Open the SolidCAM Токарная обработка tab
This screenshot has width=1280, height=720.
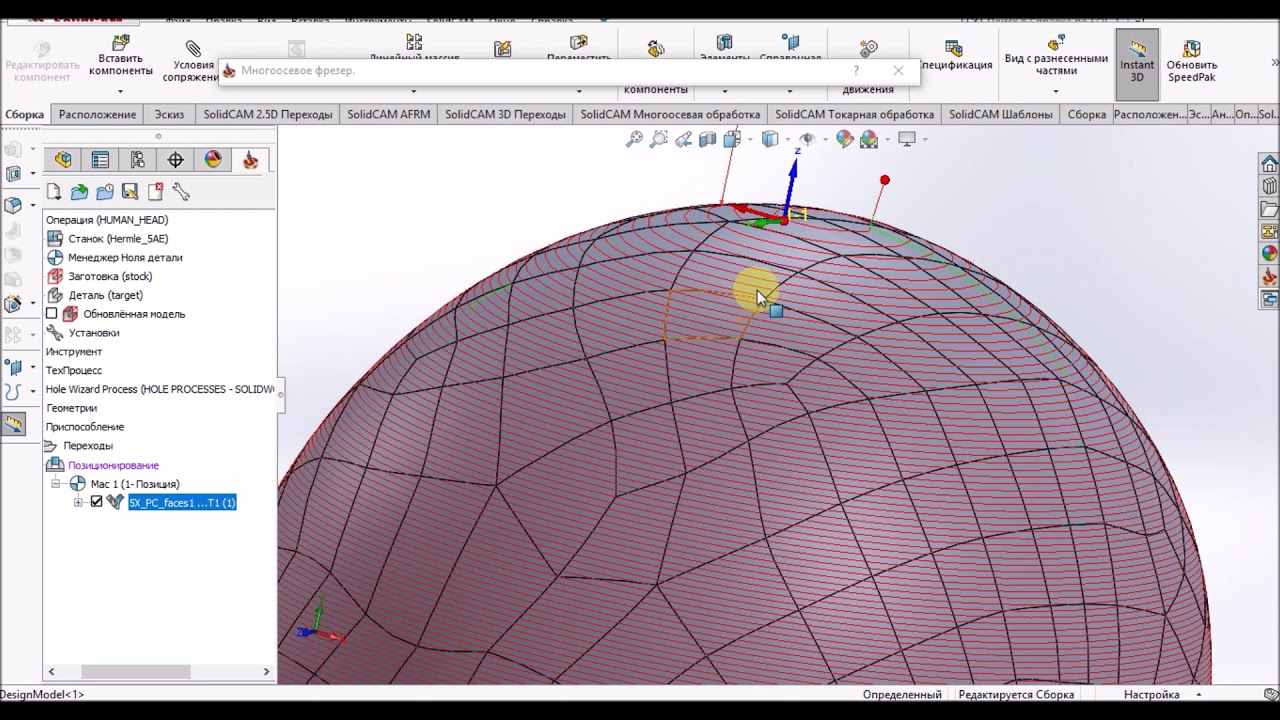(x=854, y=115)
